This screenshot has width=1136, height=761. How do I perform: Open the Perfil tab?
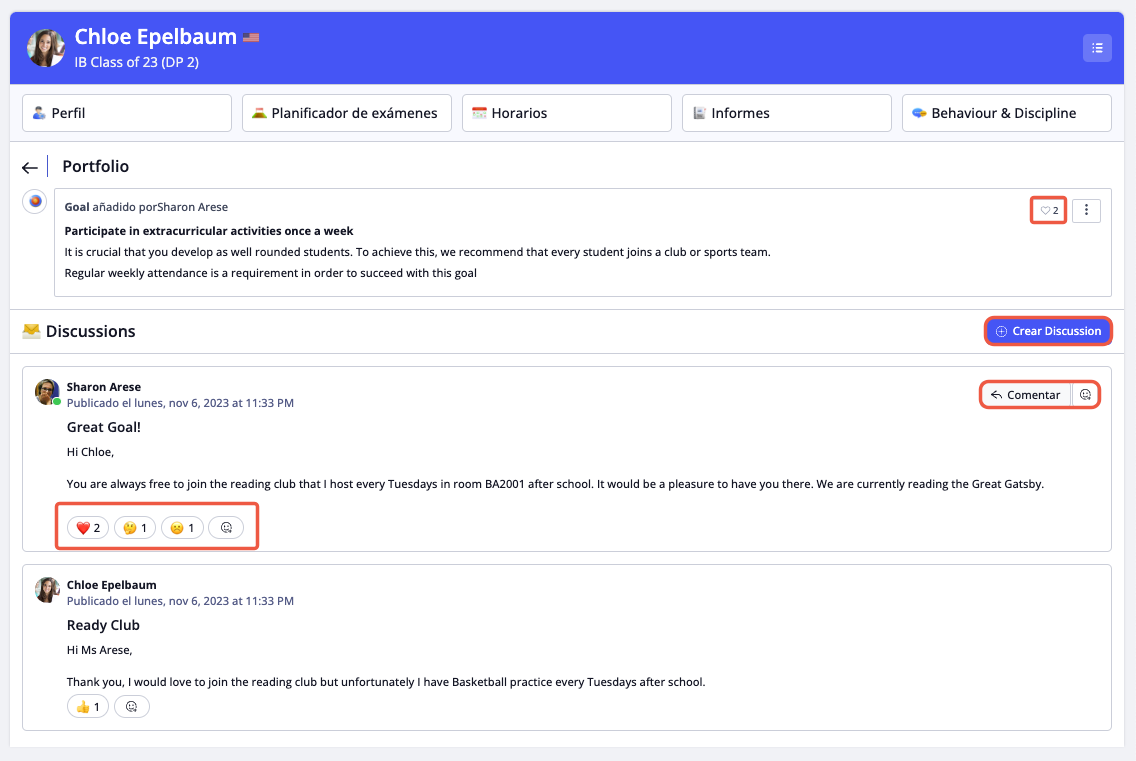127,113
